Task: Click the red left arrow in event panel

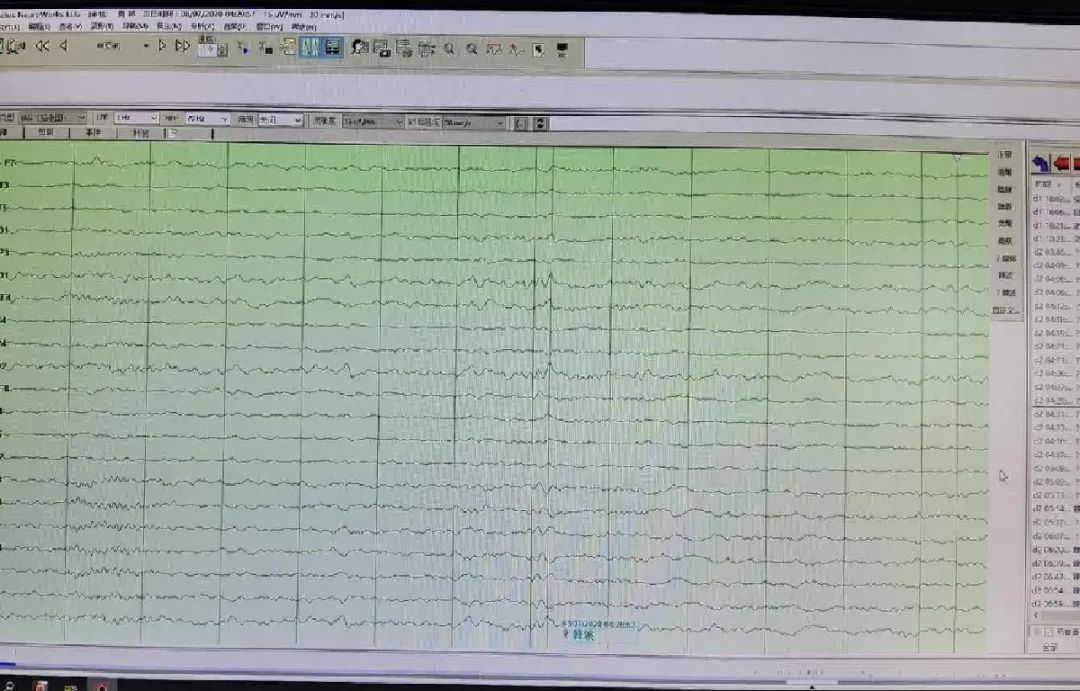Action: tap(1062, 163)
